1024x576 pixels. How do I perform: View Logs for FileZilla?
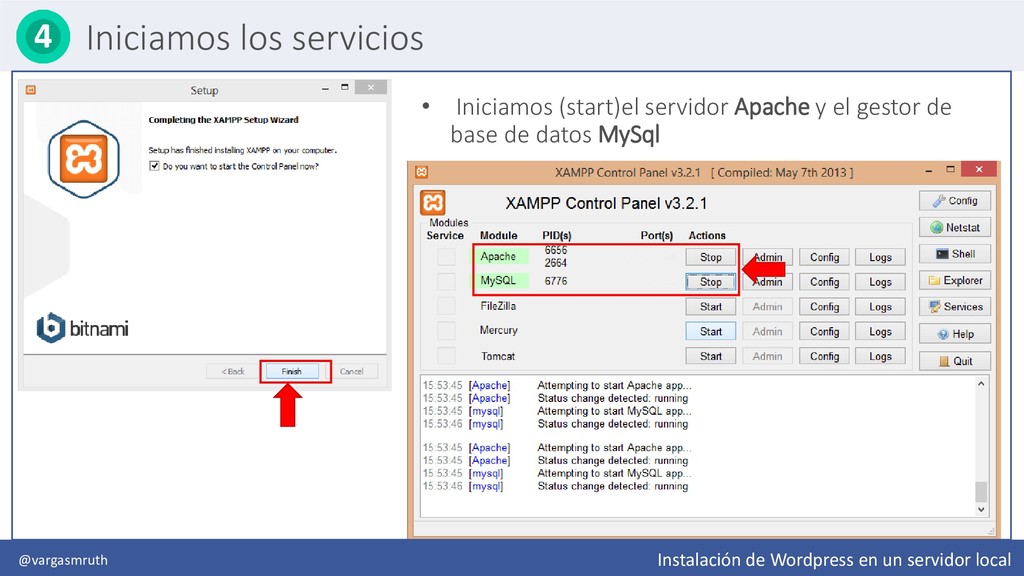880,307
